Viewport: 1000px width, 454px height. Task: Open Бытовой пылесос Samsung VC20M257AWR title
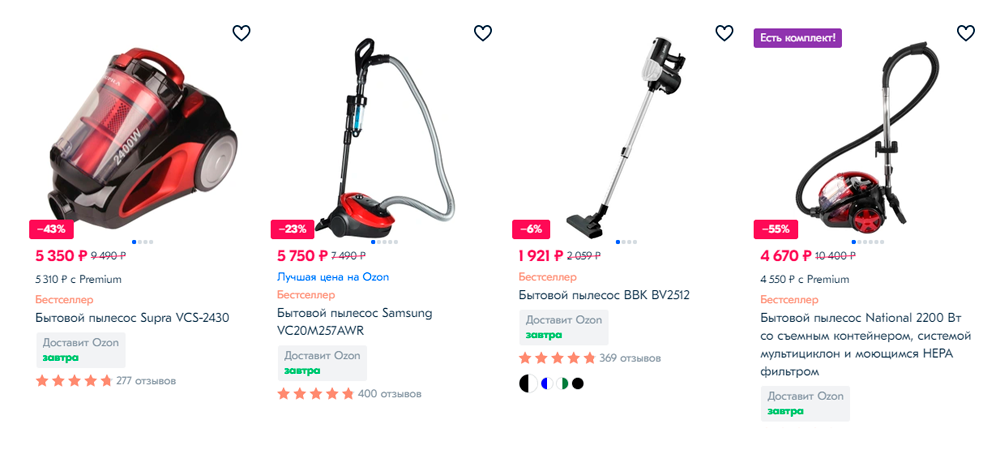(355, 322)
